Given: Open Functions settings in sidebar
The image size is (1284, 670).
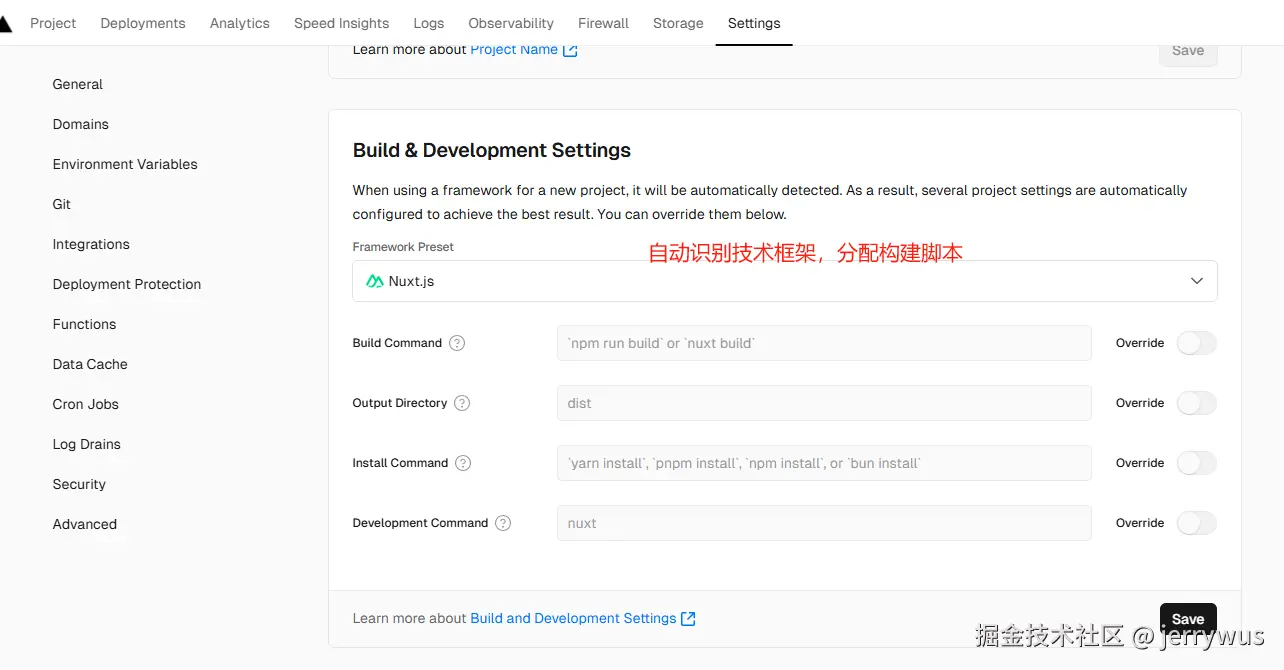Looking at the screenshot, I should (84, 324).
